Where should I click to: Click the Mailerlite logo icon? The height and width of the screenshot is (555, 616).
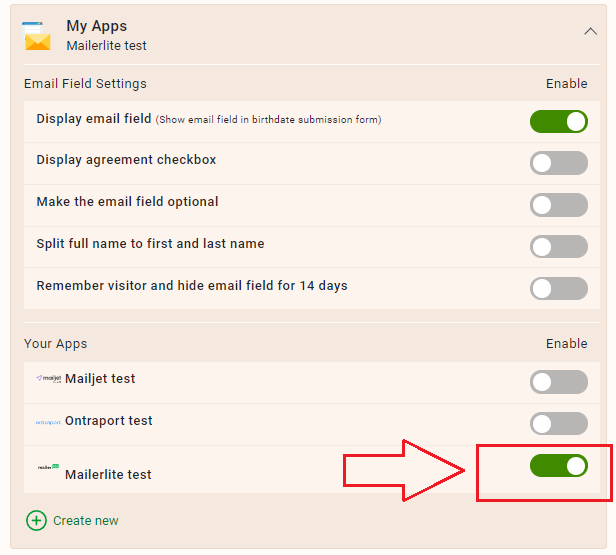click(x=48, y=467)
